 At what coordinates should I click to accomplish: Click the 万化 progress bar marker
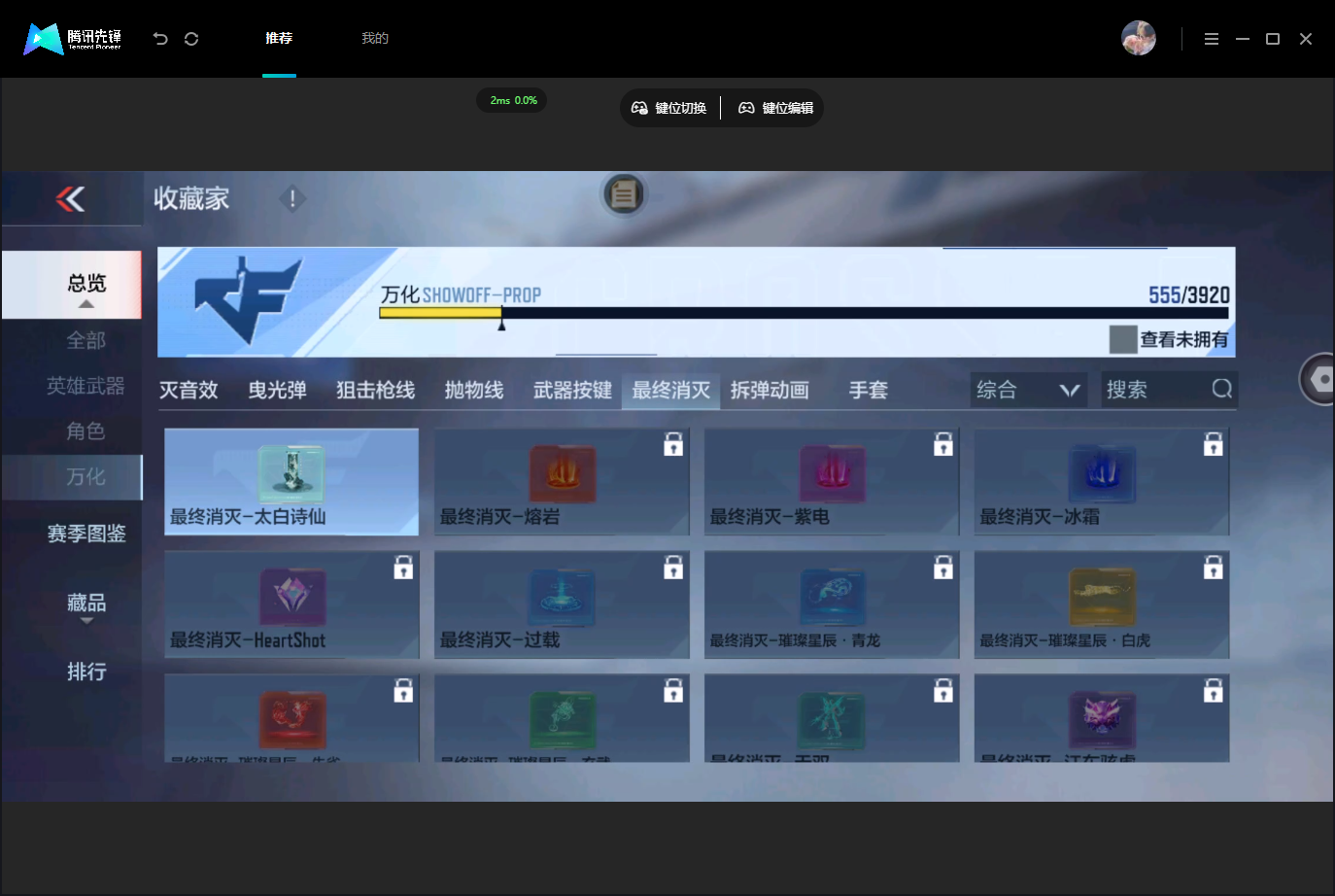[x=501, y=325]
